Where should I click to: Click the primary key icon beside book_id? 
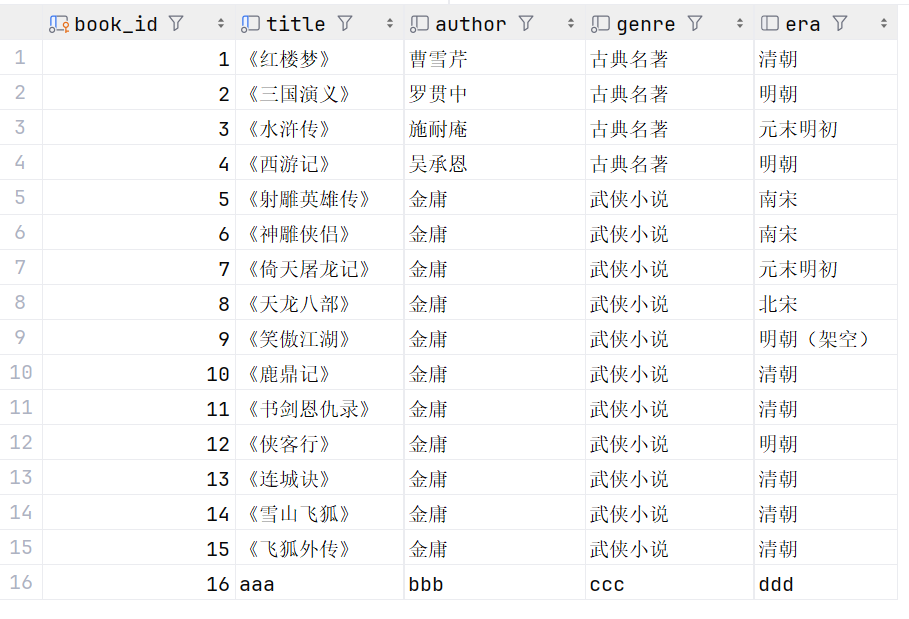pos(59,23)
